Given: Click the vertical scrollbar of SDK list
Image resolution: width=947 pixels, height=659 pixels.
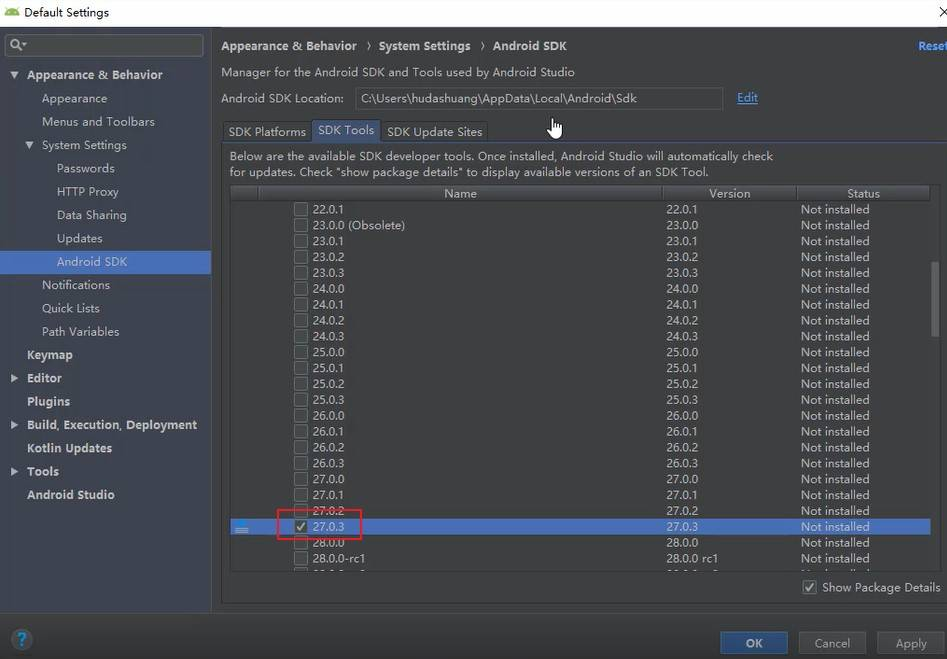Looking at the screenshot, I should tap(935, 299).
